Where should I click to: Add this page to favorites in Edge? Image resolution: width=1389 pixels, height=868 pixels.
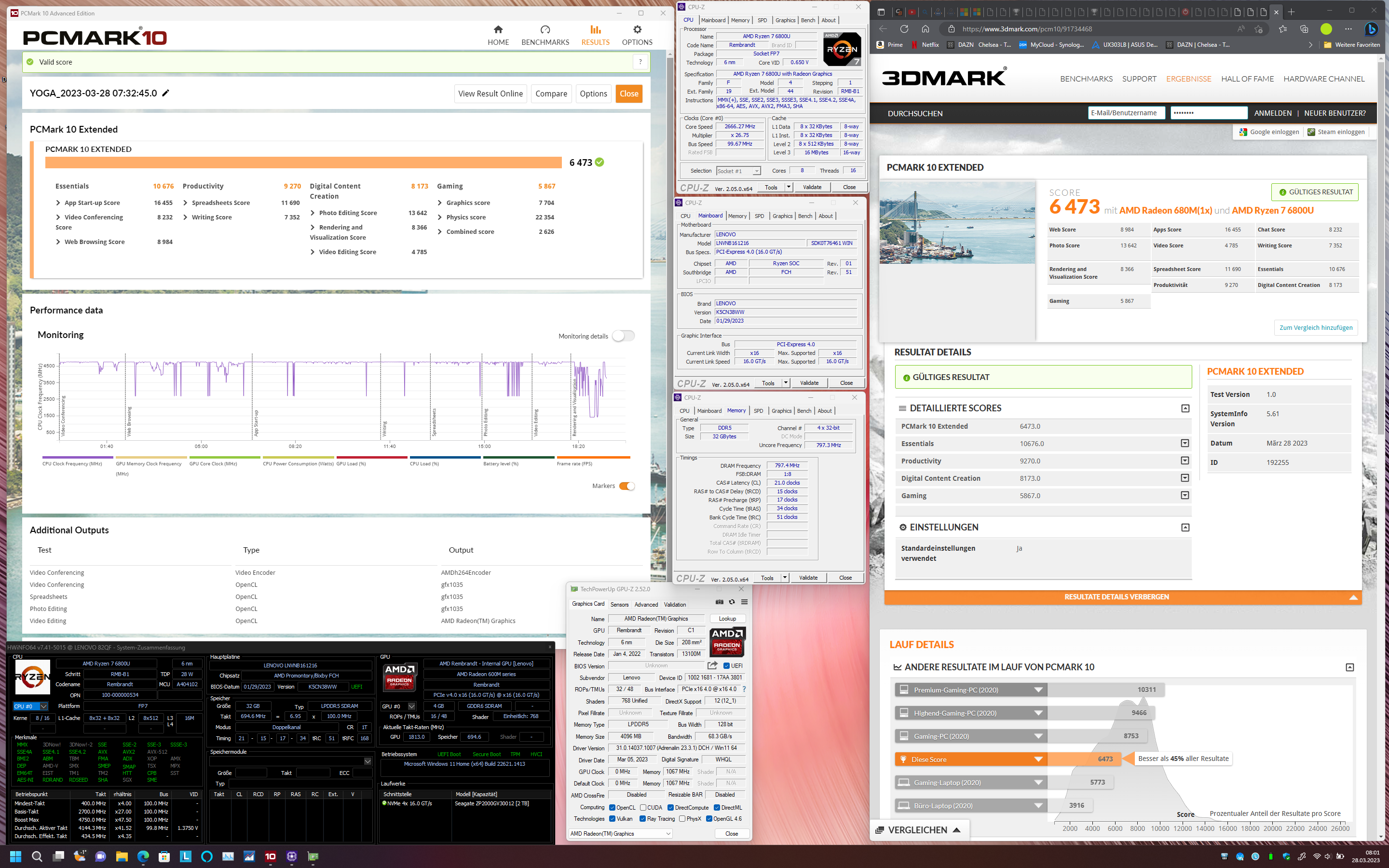point(1259,29)
